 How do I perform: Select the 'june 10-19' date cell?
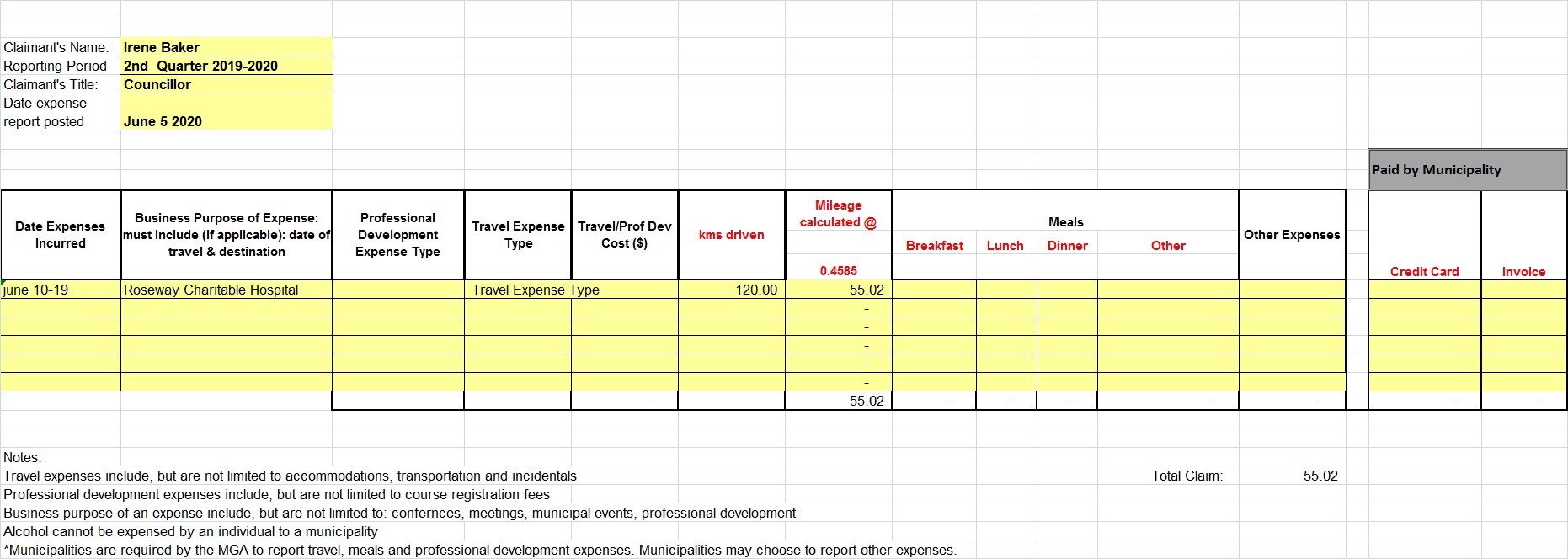[x=61, y=290]
